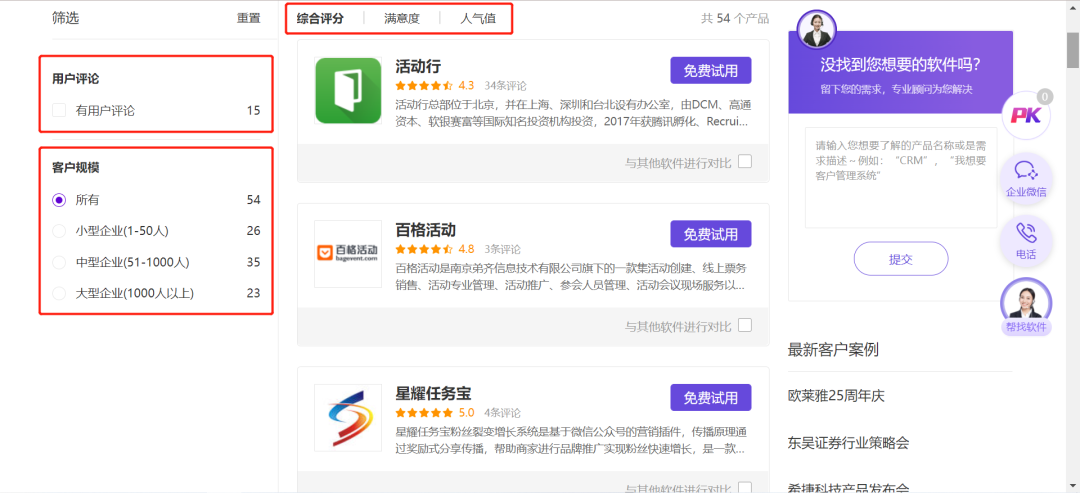
Task: Switch to the 人气值 sort tab
Action: coord(478,19)
